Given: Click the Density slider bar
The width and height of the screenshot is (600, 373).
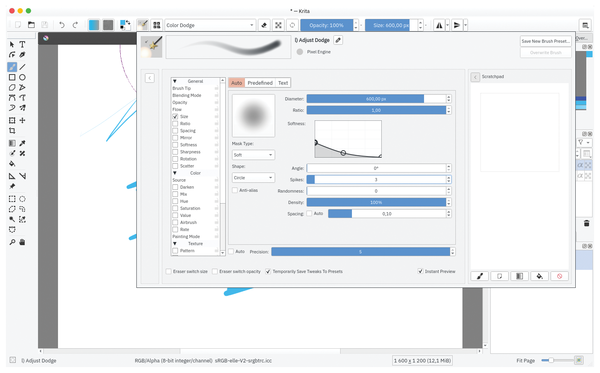Looking at the screenshot, I should pos(376,202).
